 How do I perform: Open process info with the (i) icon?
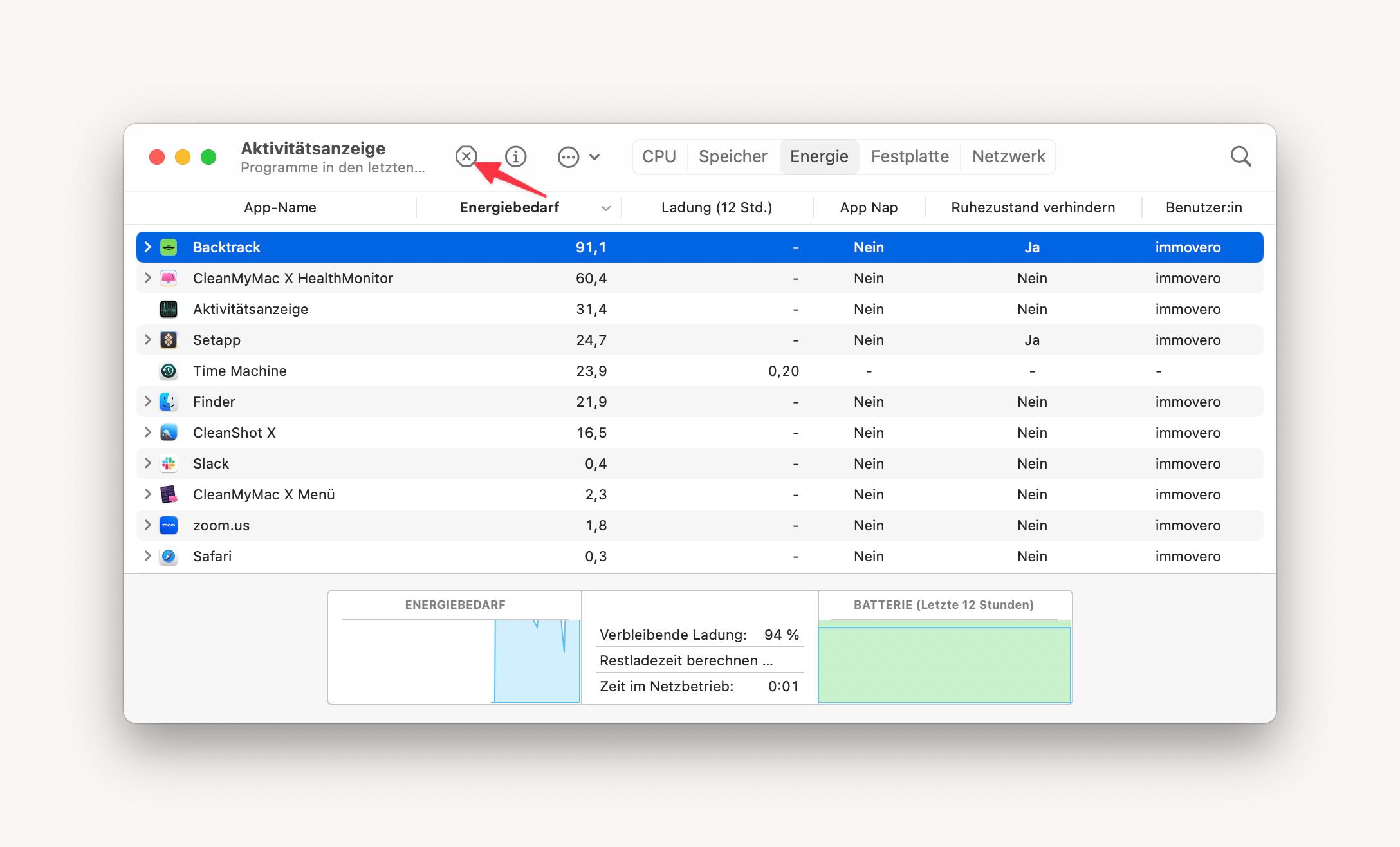point(515,156)
